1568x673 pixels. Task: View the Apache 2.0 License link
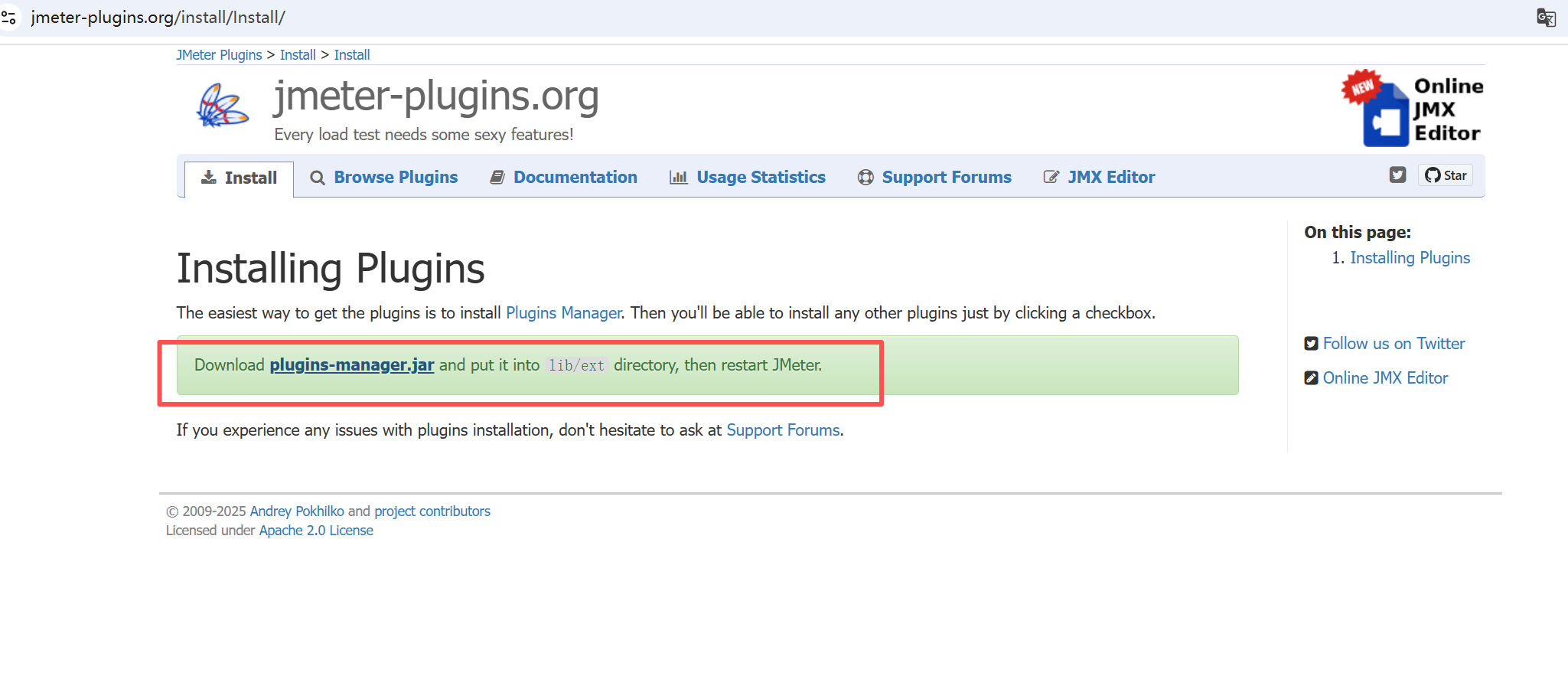pyautogui.click(x=316, y=531)
